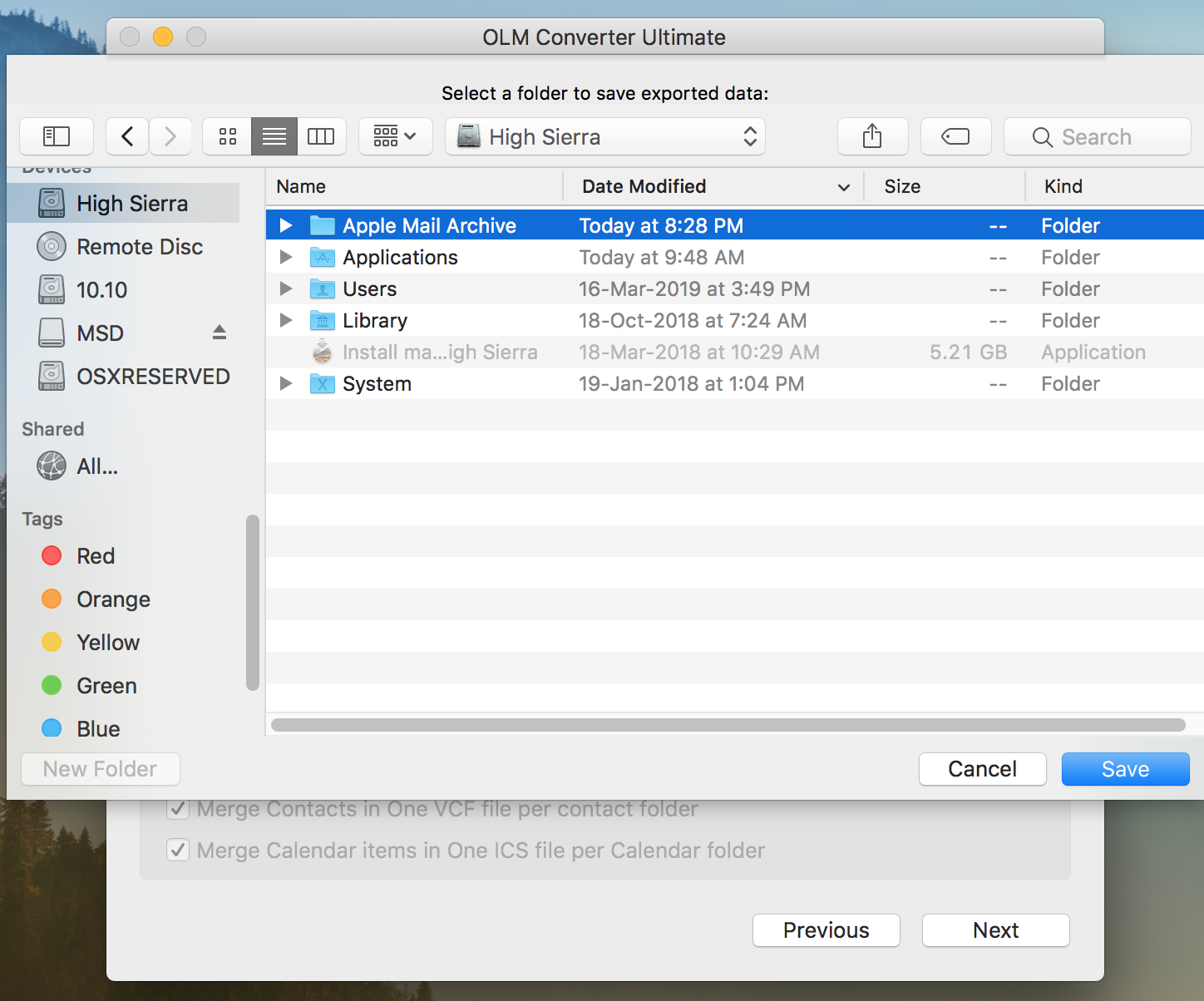Minimize the OLM Converter Ultimate window
This screenshot has width=1204, height=1001.
click(x=163, y=37)
